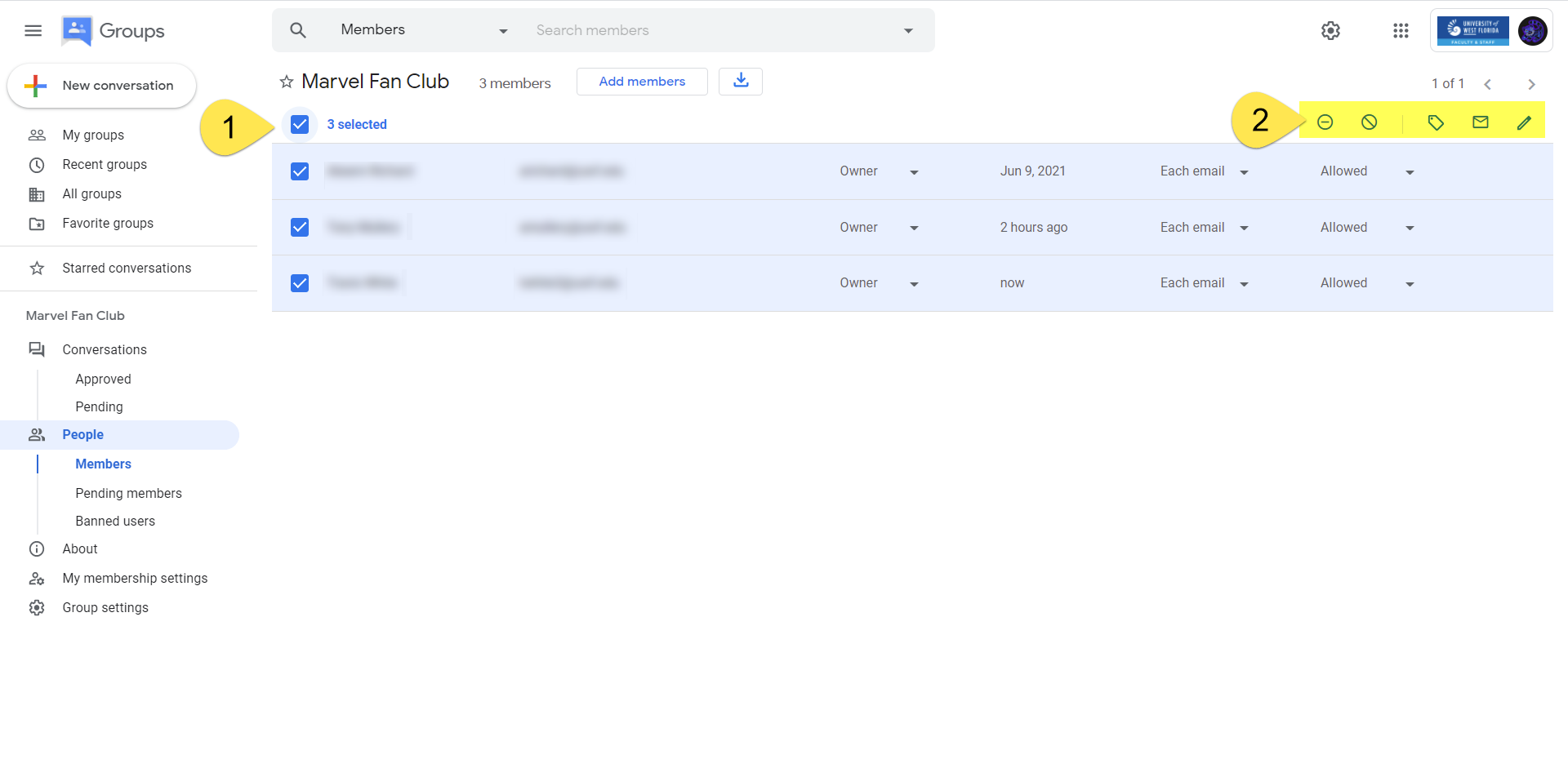Click the Add members button
This screenshot has width=1568, height=777.
pyautogui.click(x=642, y=82)
